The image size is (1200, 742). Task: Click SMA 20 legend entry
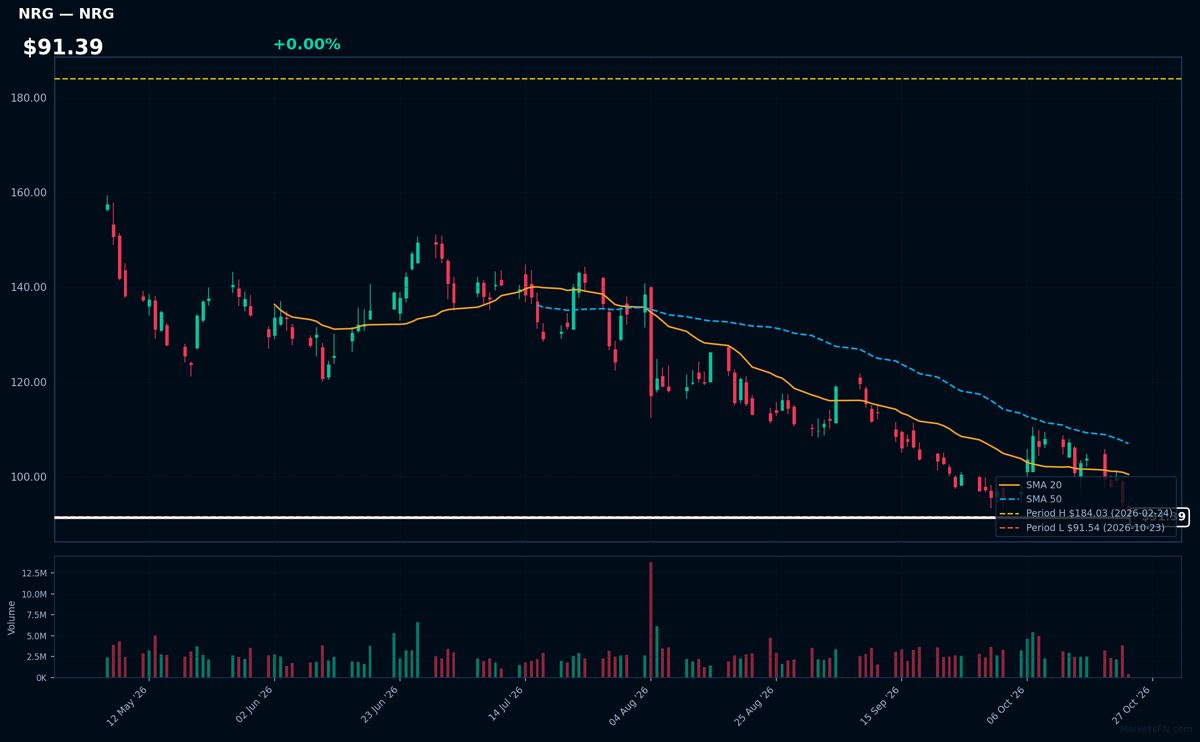[1030, 485]
